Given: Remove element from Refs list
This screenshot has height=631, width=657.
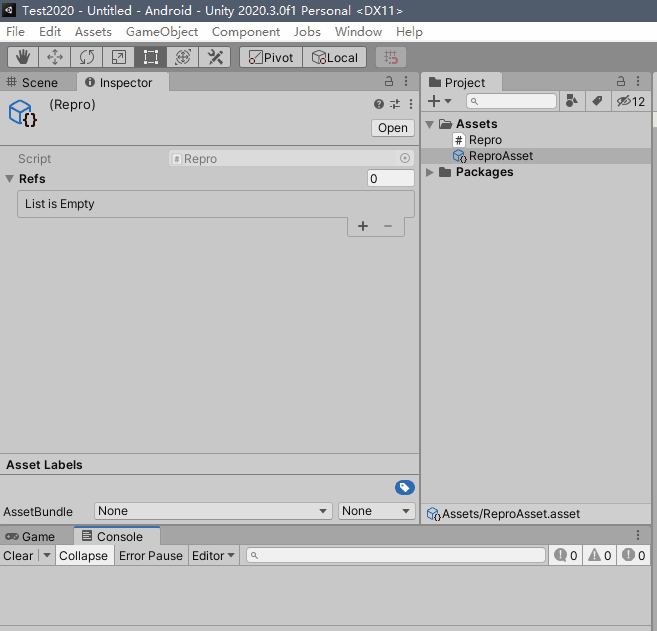Looking at the screenshot, I should (x=388, y=226).
